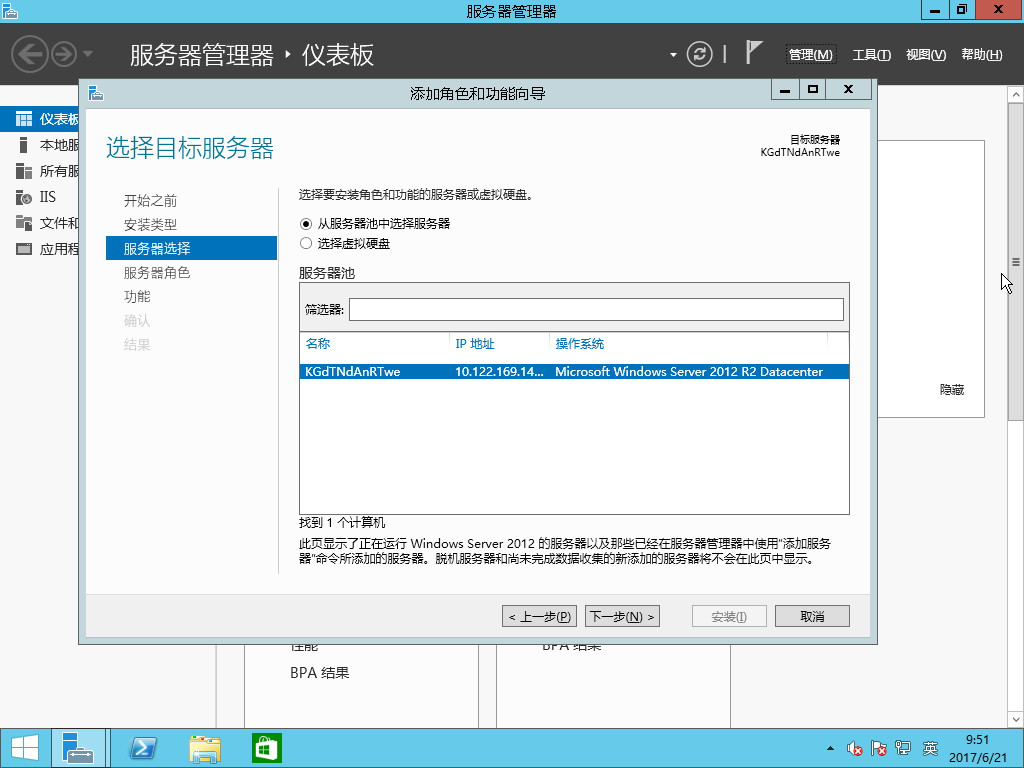The width and height of the screenshot is (1024, 768).
Task: Show hidden tray icons arrow
Action: point(830,748)
